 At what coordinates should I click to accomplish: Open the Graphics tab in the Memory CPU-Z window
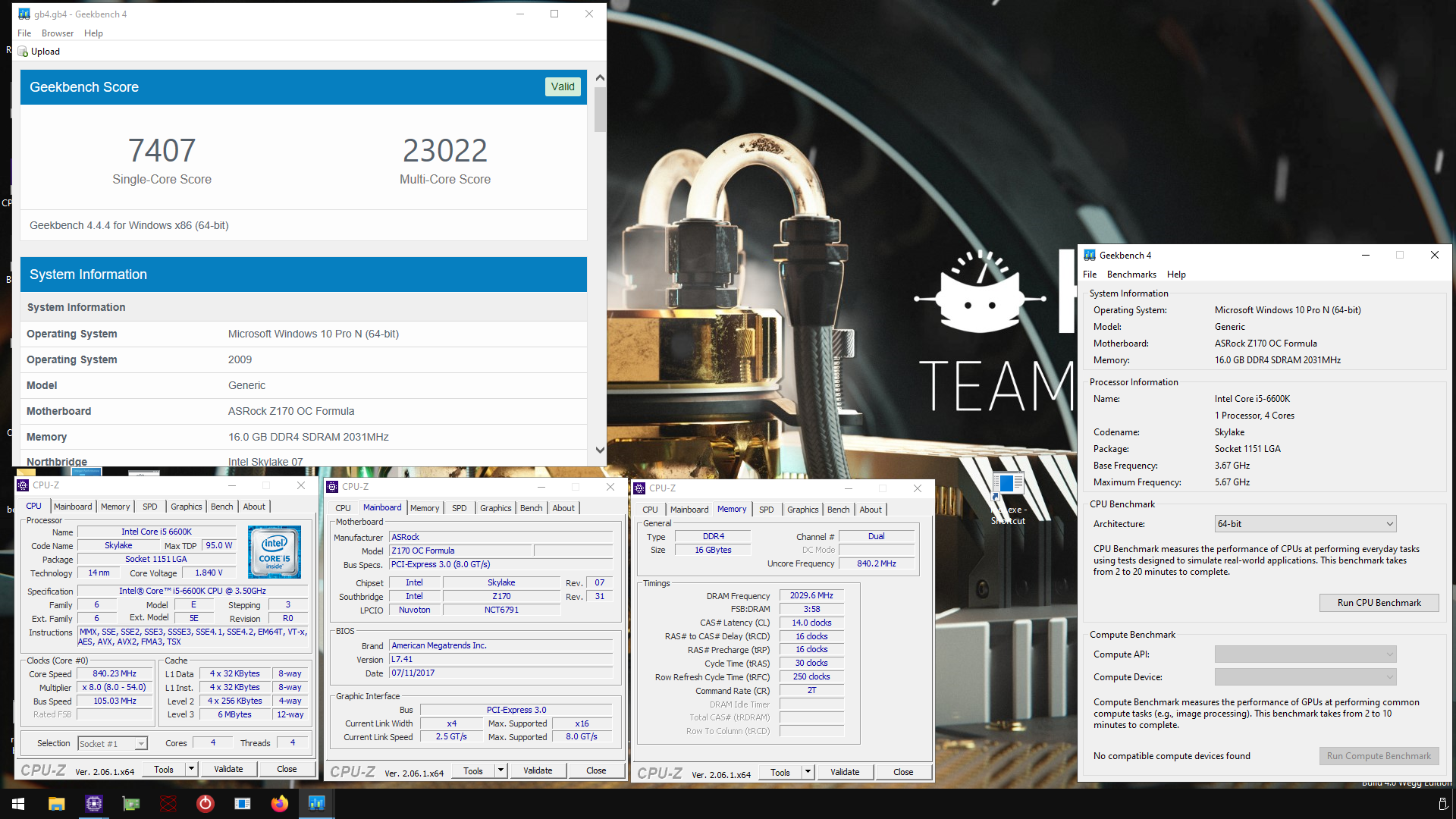click(x=802, y=510)
